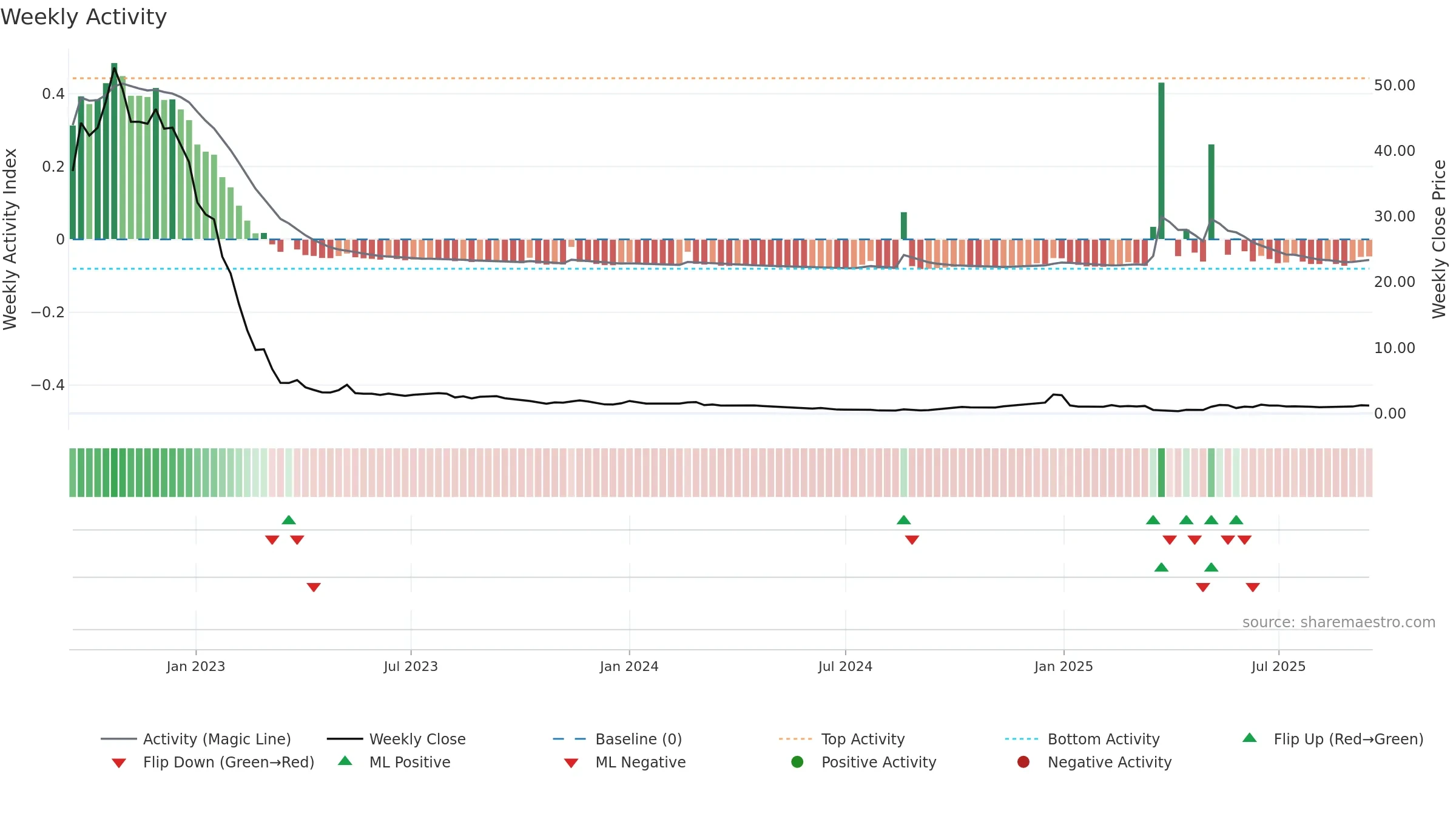
Task: Click the orange Top Activity dotted legend line
Action: pos(795,739)
